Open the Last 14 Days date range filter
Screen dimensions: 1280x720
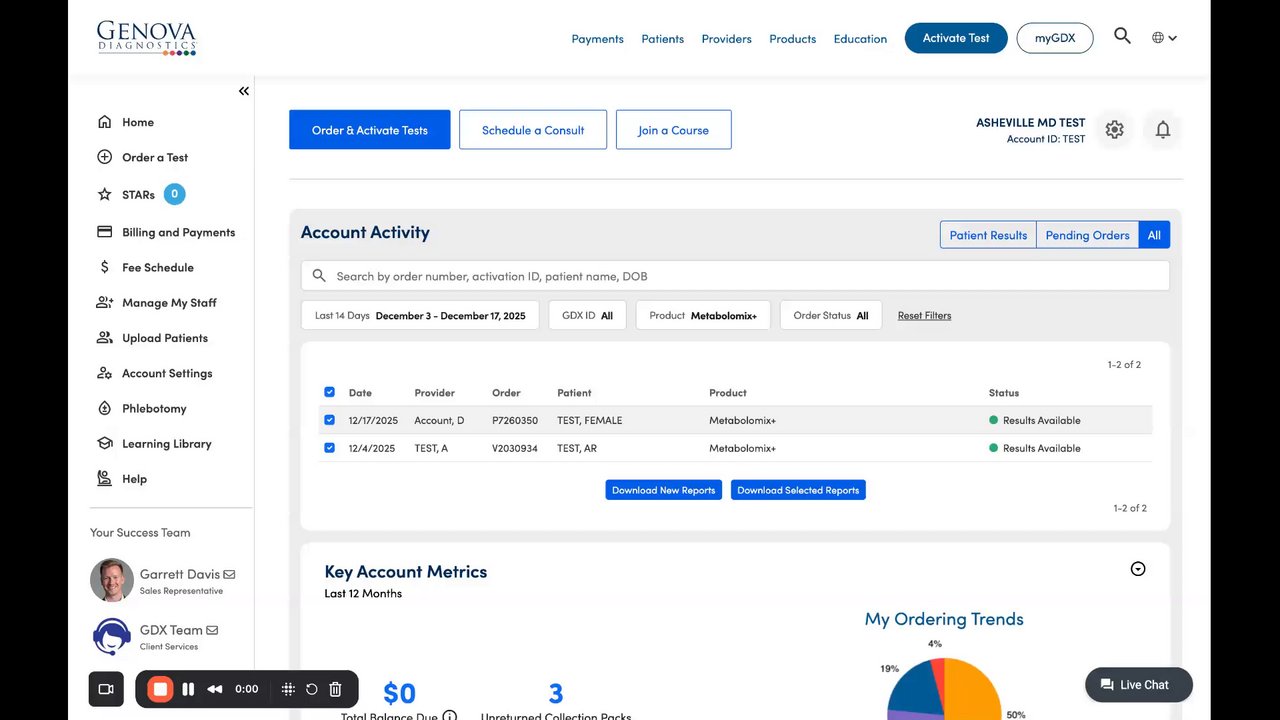(420, 315)
